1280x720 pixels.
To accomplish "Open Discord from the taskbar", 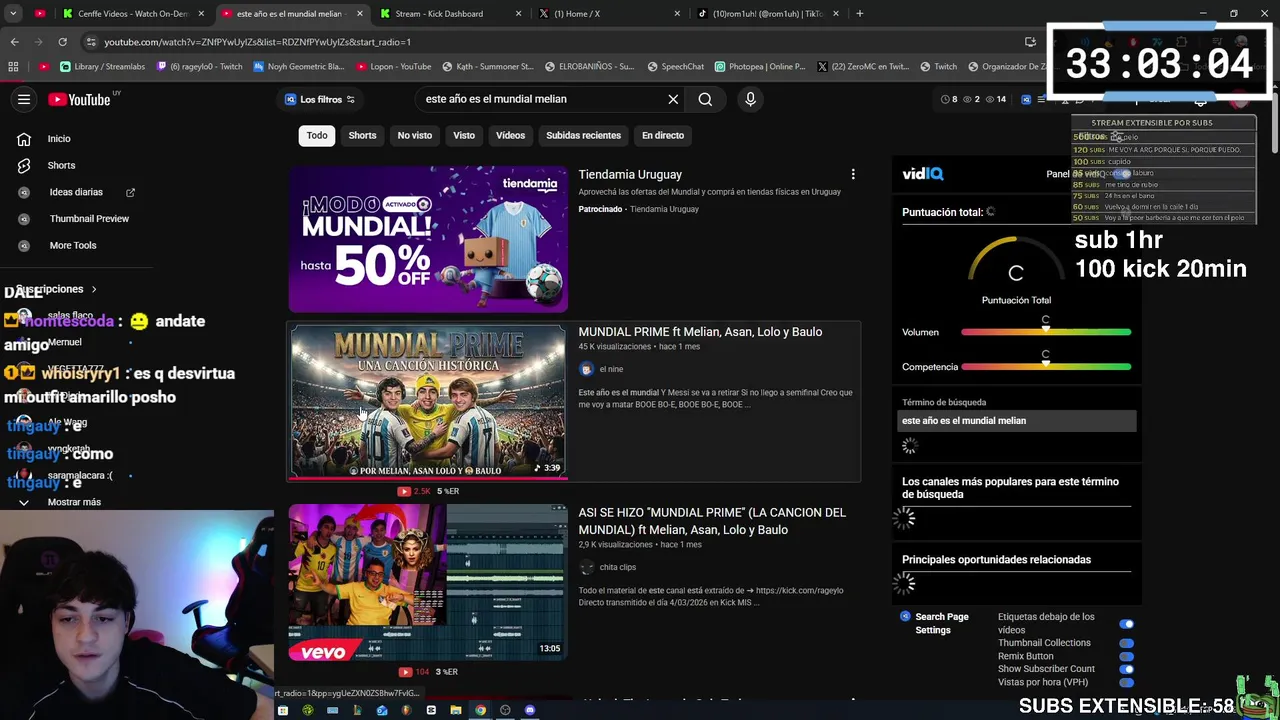I will 530,711.
